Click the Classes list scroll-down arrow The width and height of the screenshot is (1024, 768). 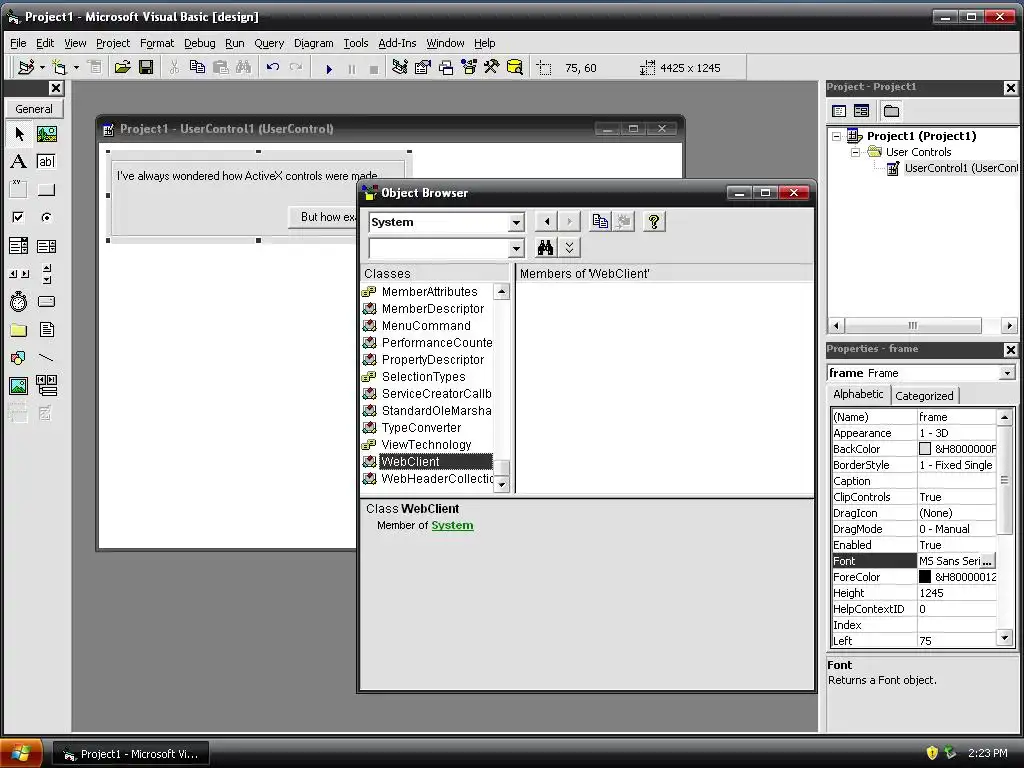coord(502,485)
